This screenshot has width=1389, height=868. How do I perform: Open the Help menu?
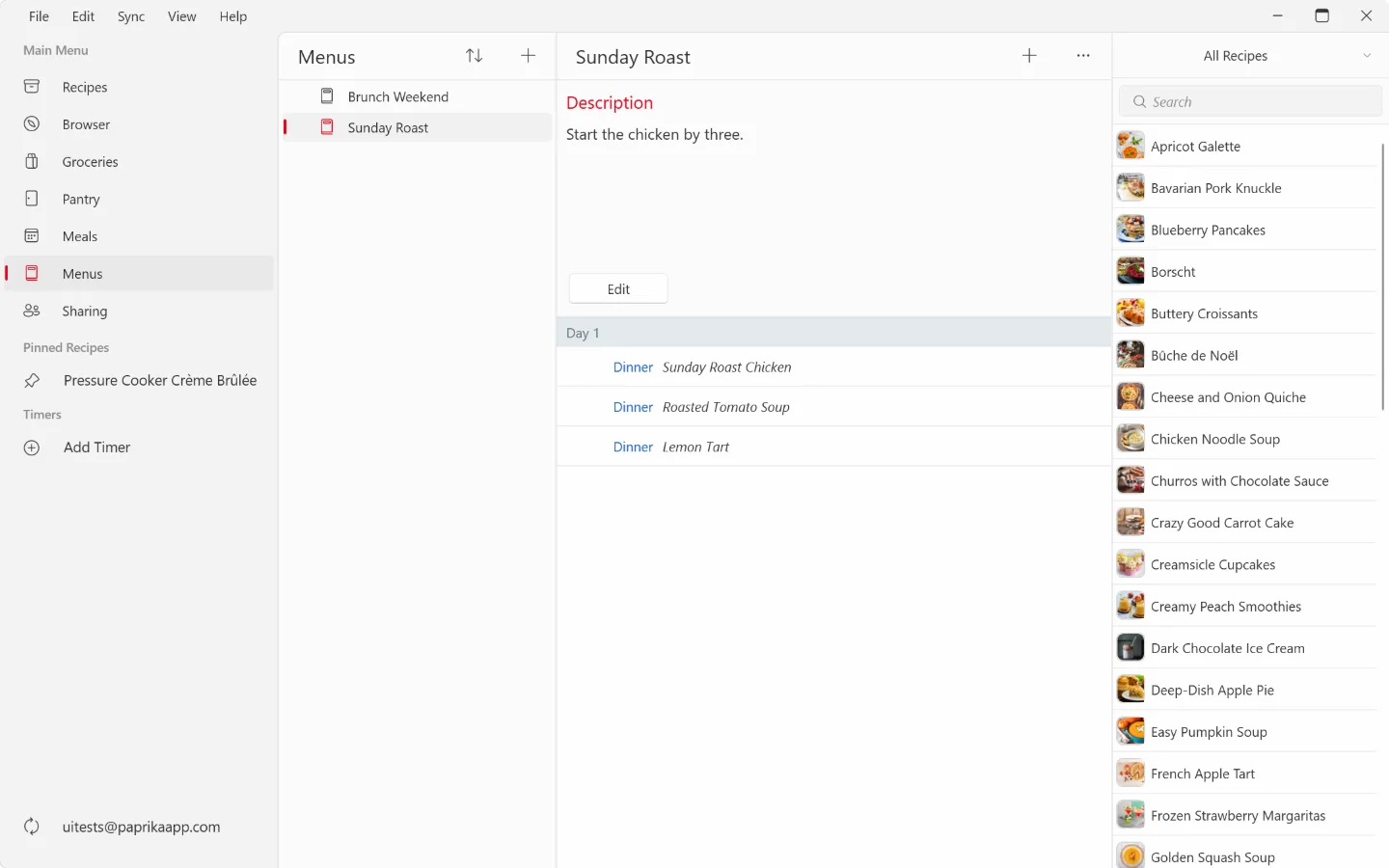coord(232,16)
